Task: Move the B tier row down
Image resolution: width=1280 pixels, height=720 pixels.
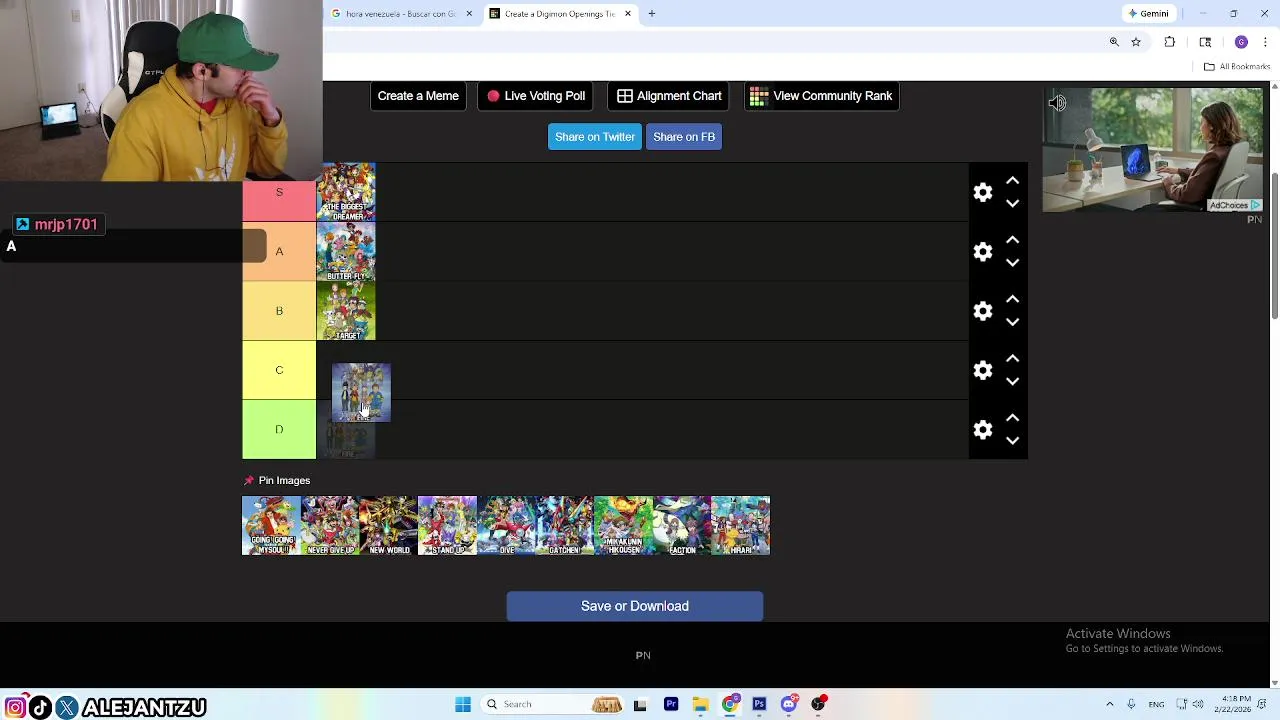Action: tap(1012, 322)
